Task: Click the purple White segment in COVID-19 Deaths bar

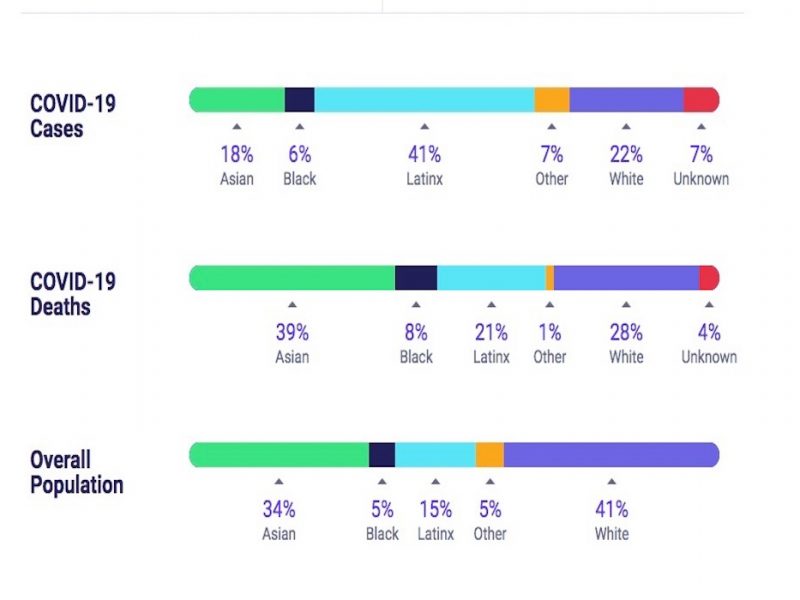Action: (x=626, y=278)
